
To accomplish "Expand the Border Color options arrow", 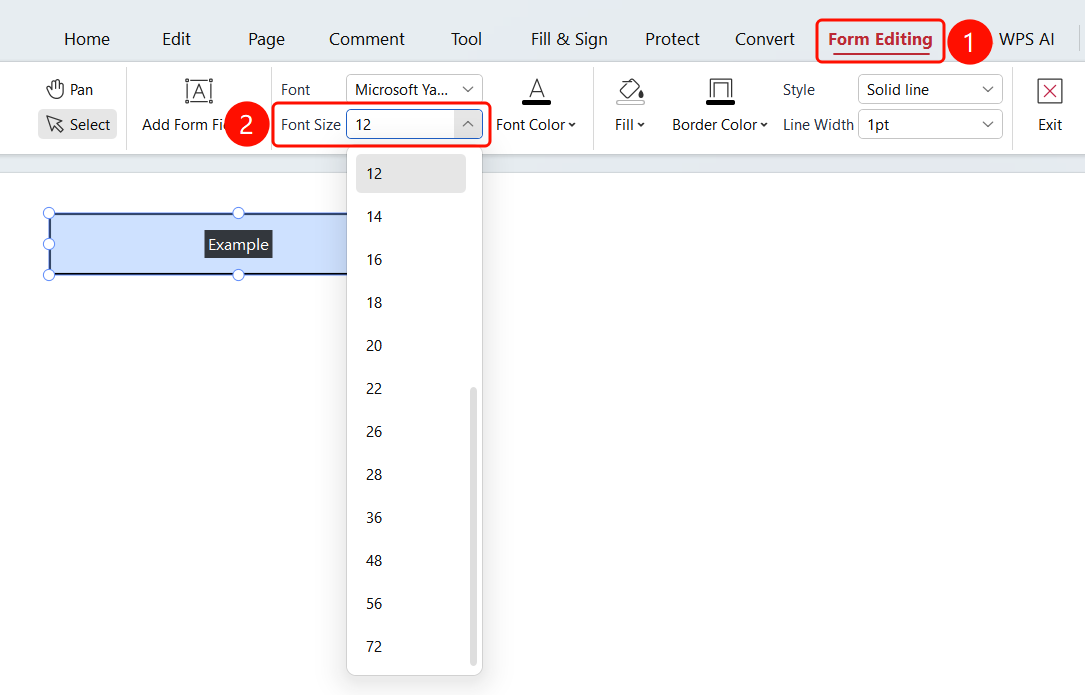I will tap(764, 125).
